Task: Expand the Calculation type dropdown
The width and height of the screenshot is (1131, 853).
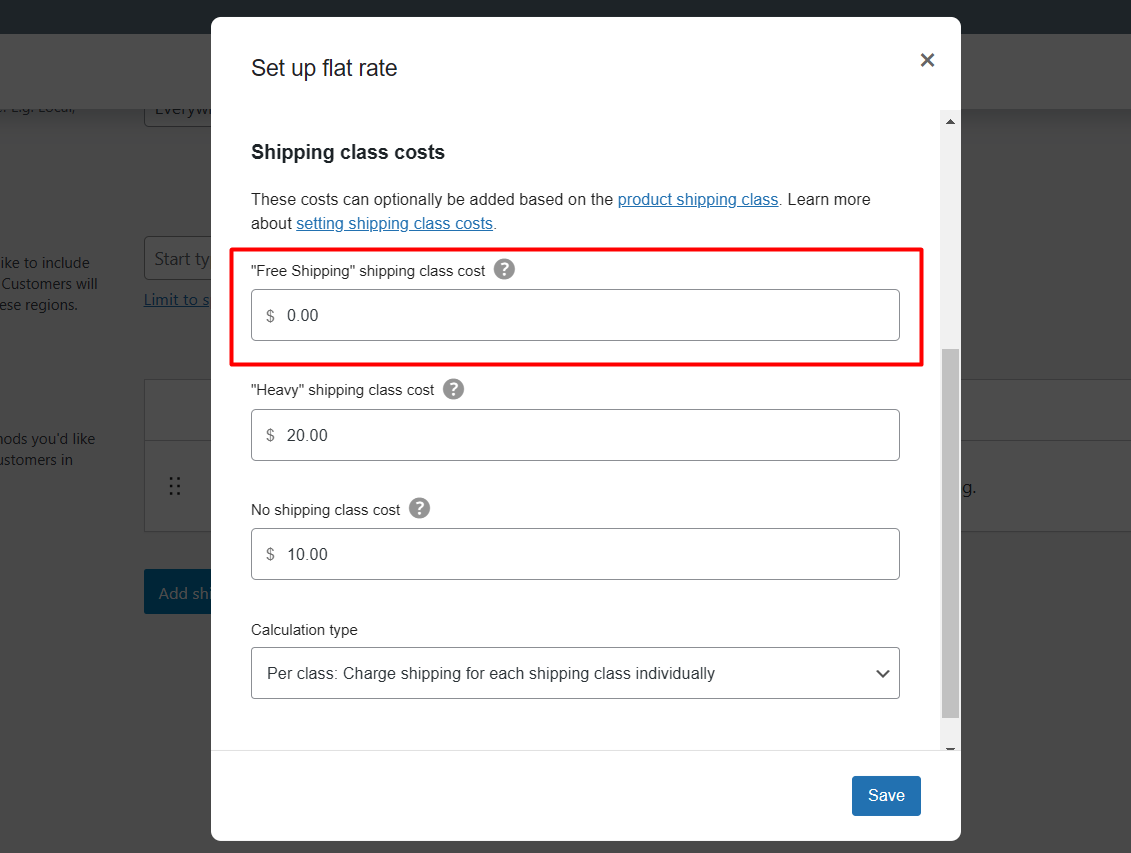Action: pos(575,673)
